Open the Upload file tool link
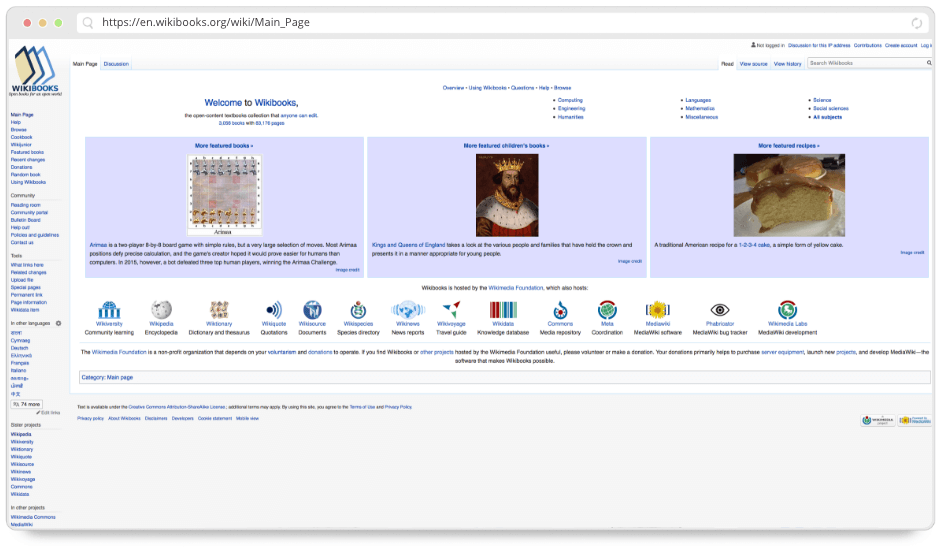942x555 pixels. (x=22, y=280)
